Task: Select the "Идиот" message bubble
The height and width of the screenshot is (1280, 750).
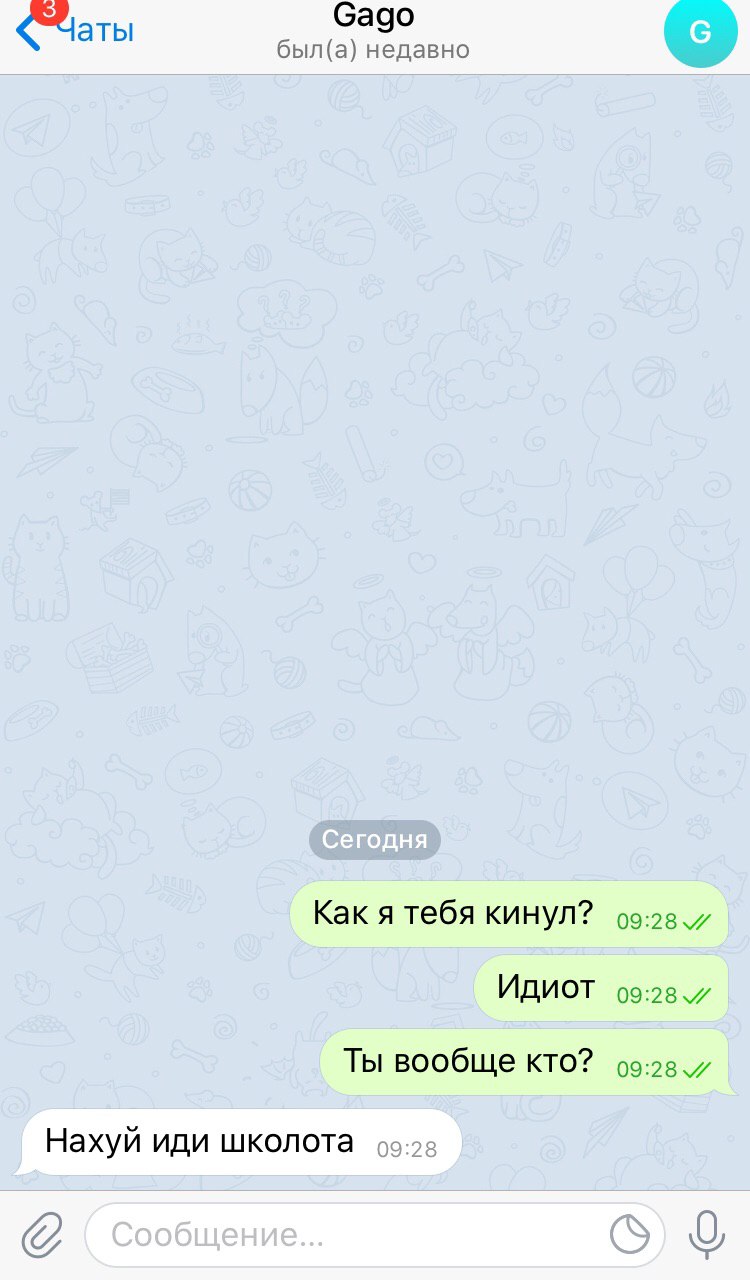Action: [x=601, y=988]
